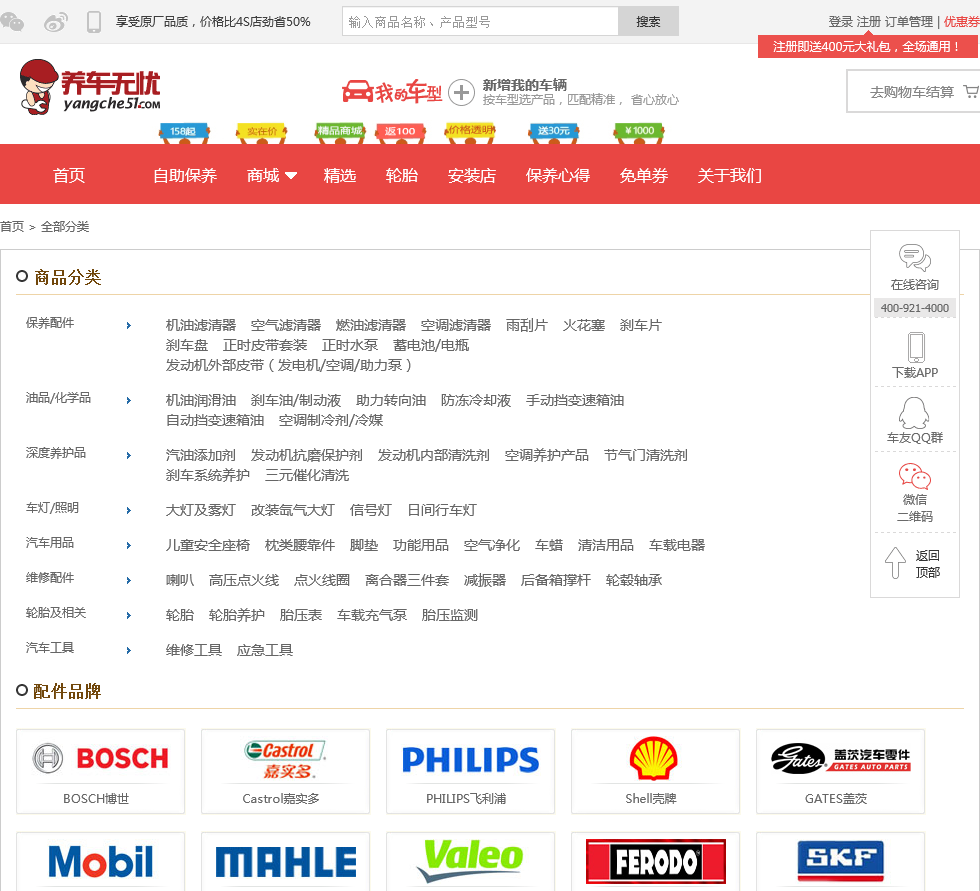Click the 400-921-4000 phone number
The width and height of the screenshot is (980, 891).
[x=914, y=308]
